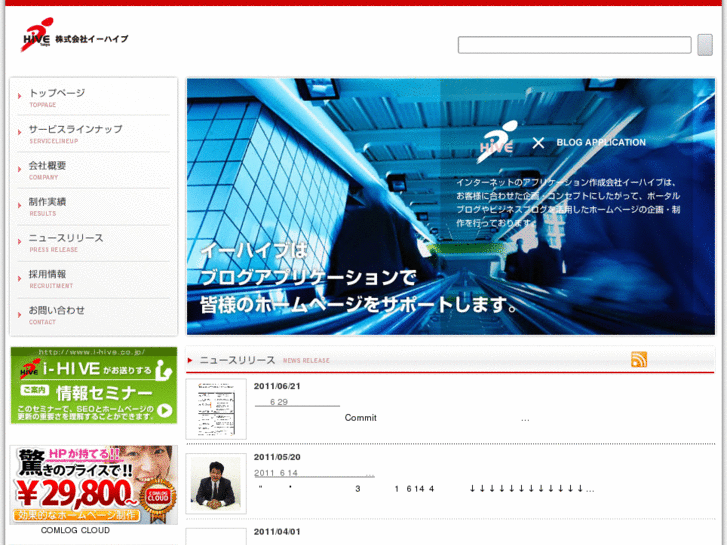Screen dimensions: 727x545
Task: Open the 2011/06/21 news thumbnail
Action: 216,409
